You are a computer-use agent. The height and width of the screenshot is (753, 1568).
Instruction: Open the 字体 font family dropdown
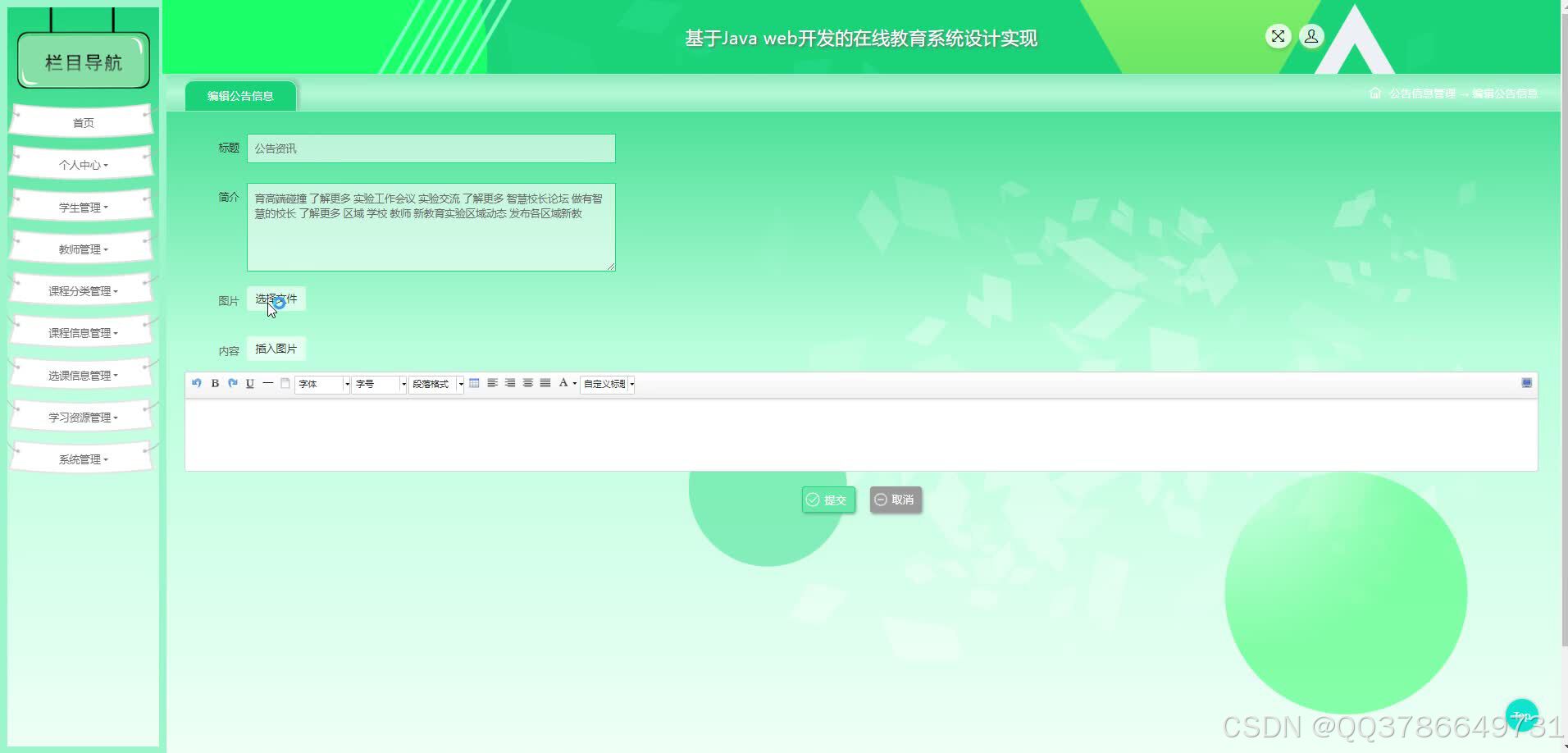(321, 383)
